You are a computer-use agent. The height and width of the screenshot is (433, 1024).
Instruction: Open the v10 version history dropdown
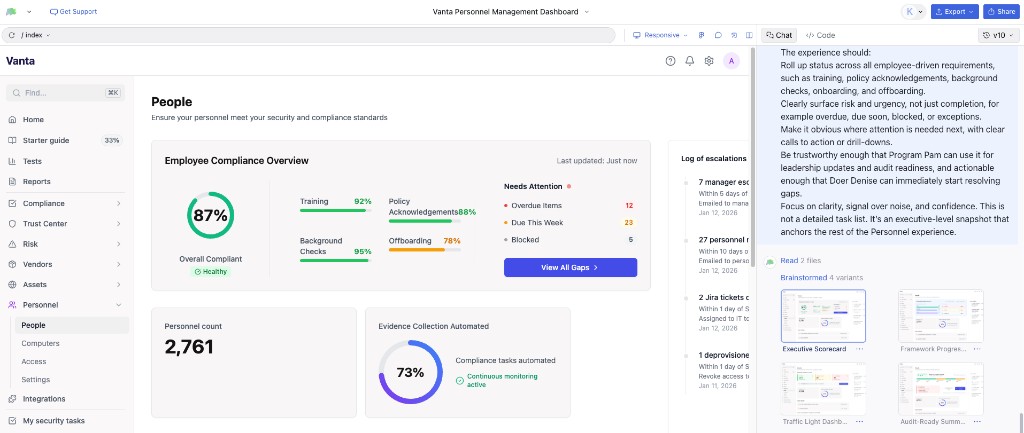click(997, 35)
